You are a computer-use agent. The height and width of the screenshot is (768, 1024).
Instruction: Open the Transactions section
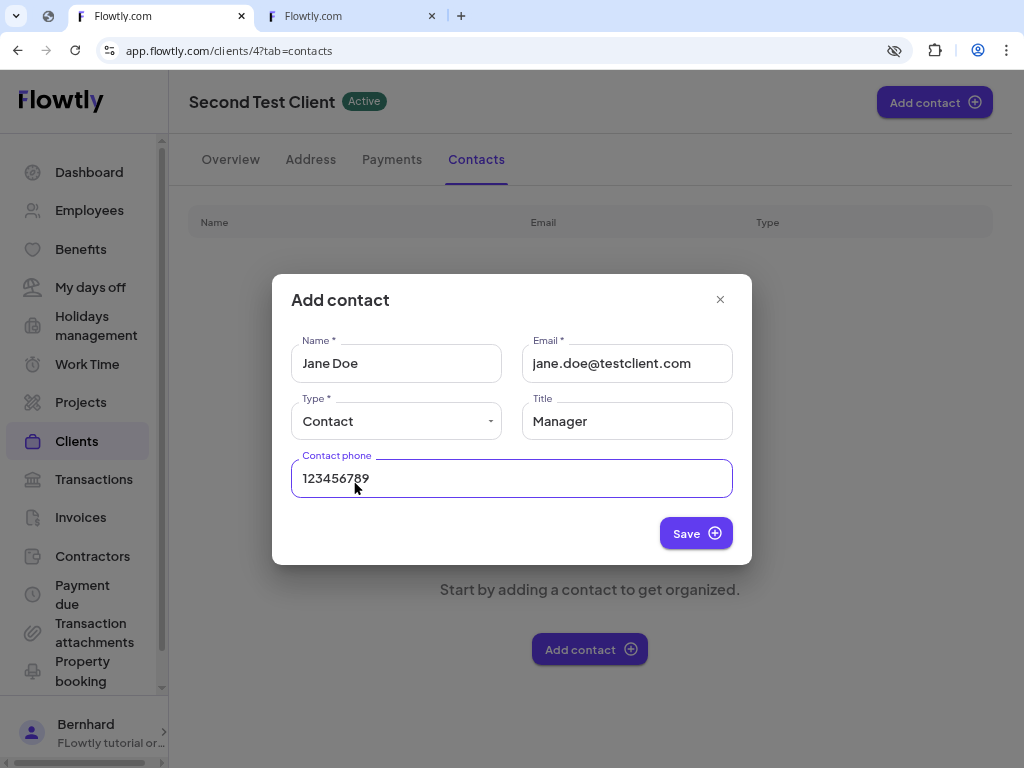pyautogui.click(x=31, y=479)
